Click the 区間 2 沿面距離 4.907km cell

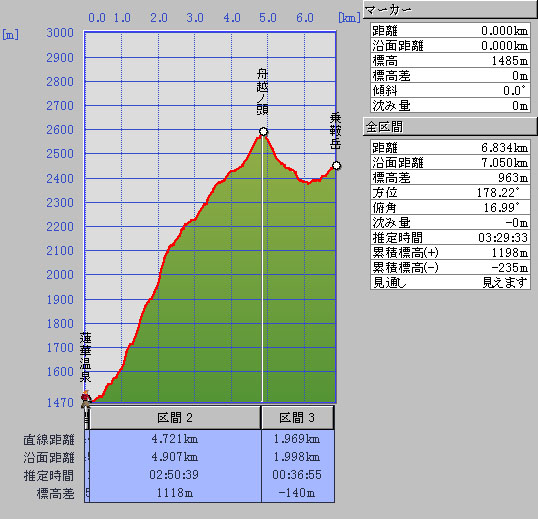pyautogui.click(x=175, y=457)
